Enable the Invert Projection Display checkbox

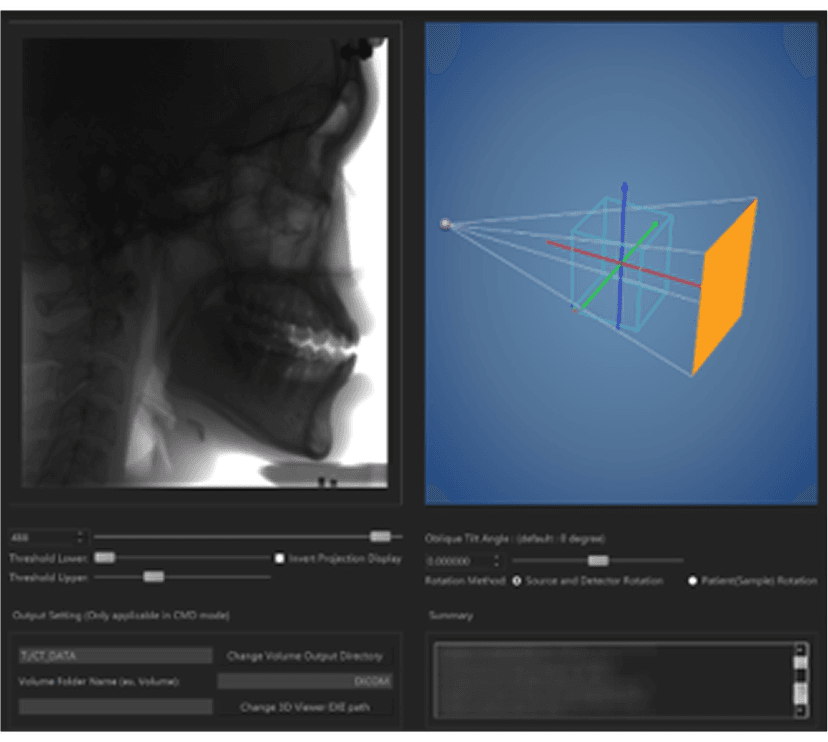278,557
